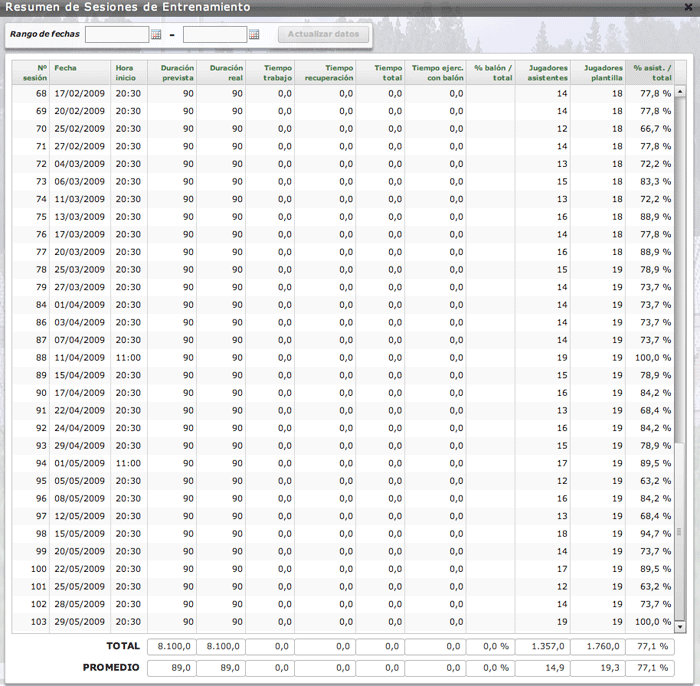Sort by Jugadores asistentes column header
This screenshot has height=686, width=700.
[x=543, y=73]
